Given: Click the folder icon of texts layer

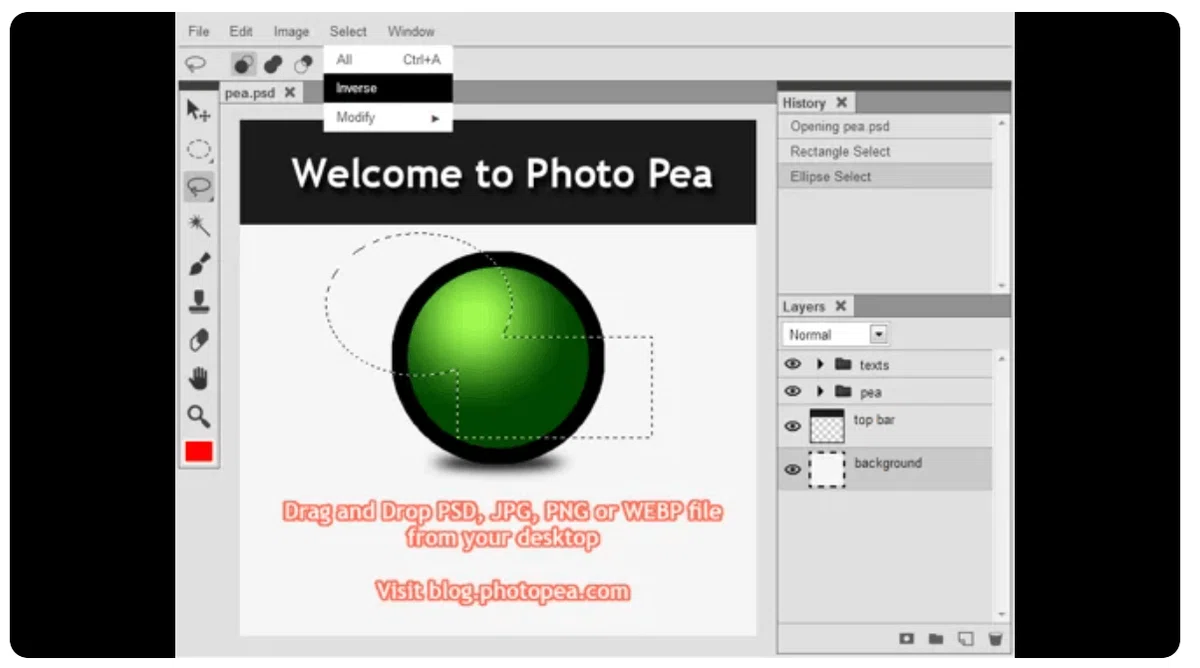Looking at the screenshot, I should coord(843,364).
